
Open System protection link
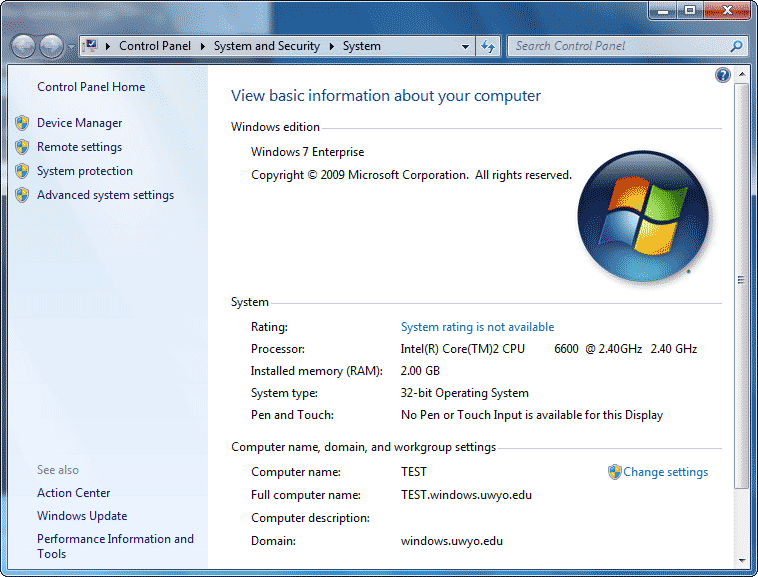[x=85, y=171]
